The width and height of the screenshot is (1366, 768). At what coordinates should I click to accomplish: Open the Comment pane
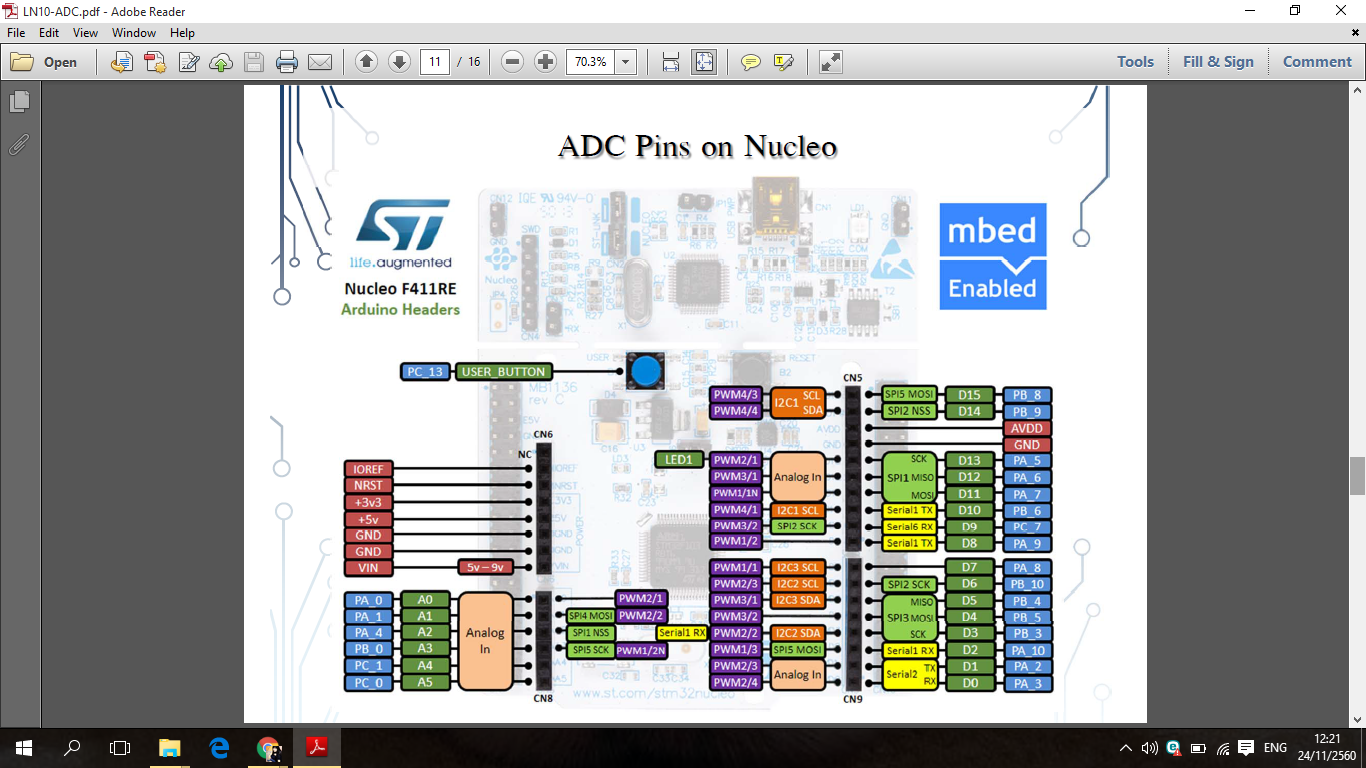point(1317,62)
